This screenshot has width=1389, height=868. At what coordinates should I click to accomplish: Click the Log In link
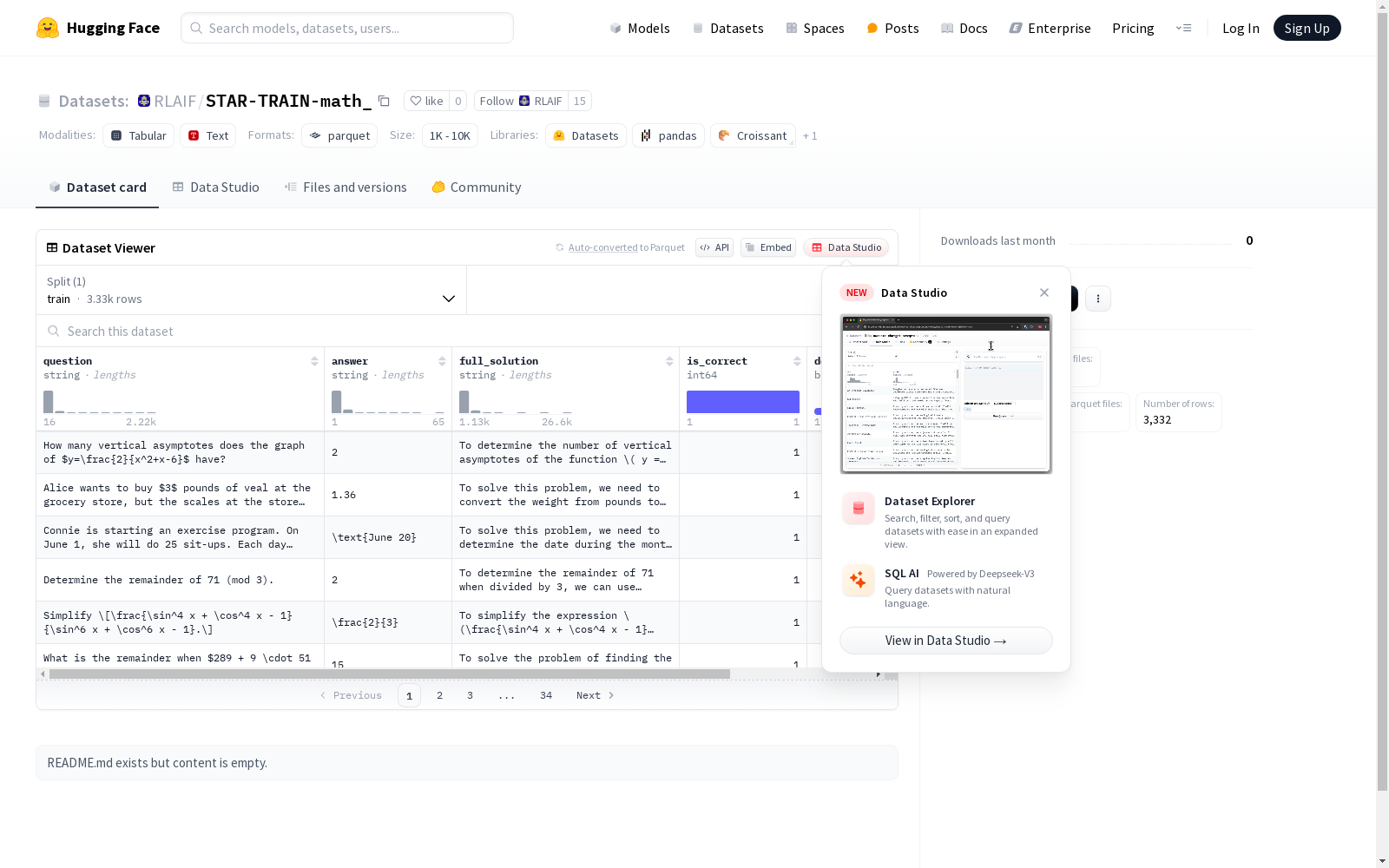pyautogui.click(x=1241, y=28)
